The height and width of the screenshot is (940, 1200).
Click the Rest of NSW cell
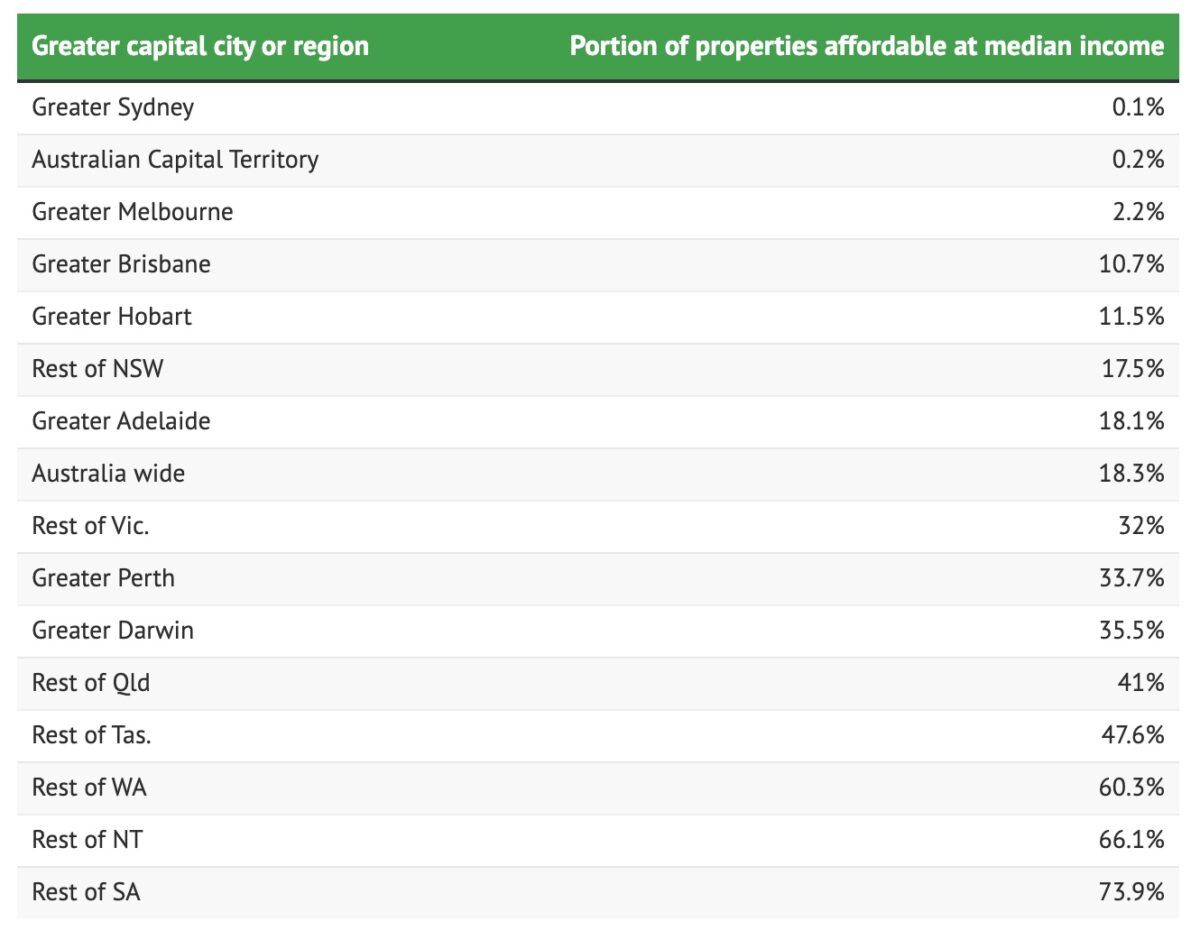[x=98, y=369]
